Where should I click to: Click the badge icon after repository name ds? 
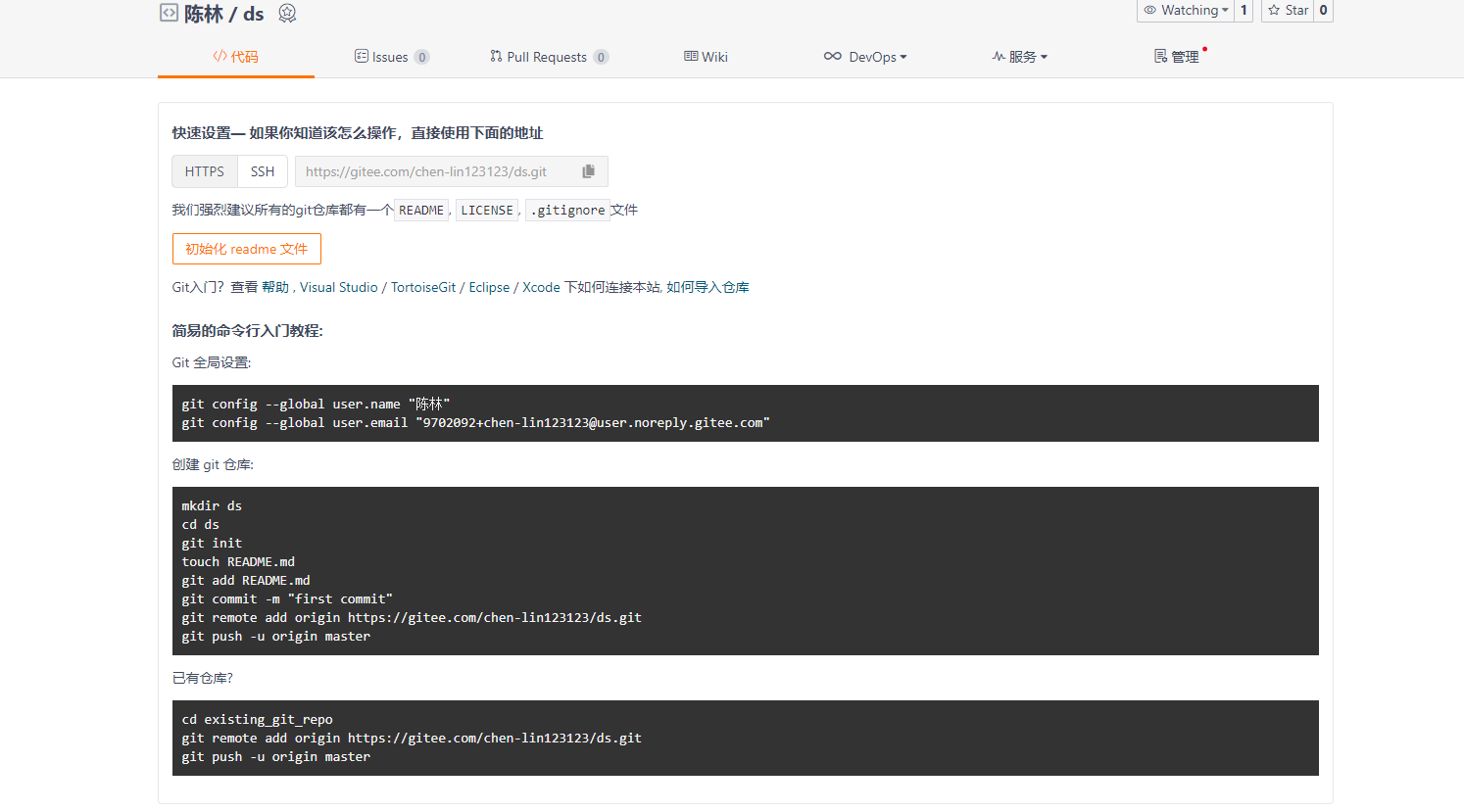[x=287, y=13]
